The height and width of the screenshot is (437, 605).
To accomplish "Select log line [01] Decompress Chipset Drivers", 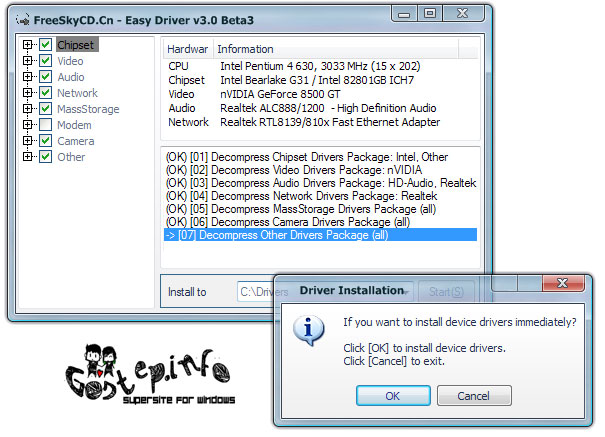I will tap(320, 157).
